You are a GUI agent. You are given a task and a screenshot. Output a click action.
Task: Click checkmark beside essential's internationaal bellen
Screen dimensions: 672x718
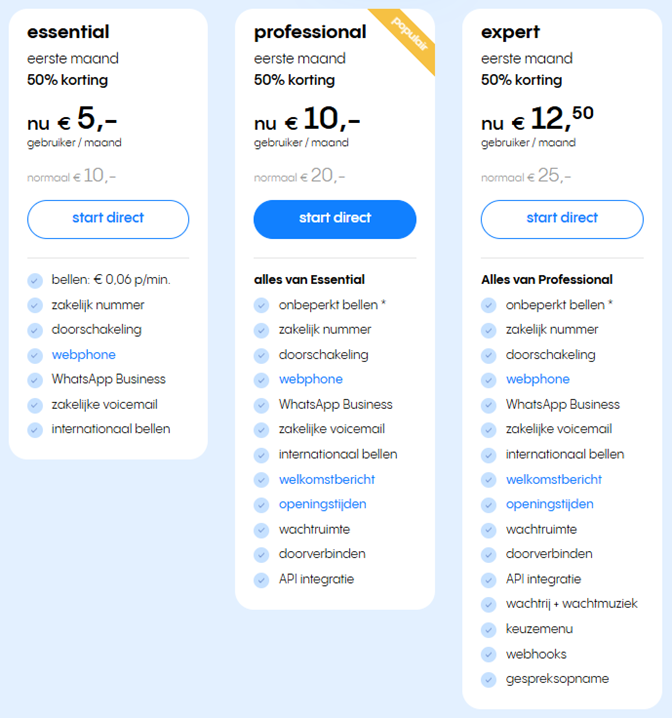coord(35,430)
